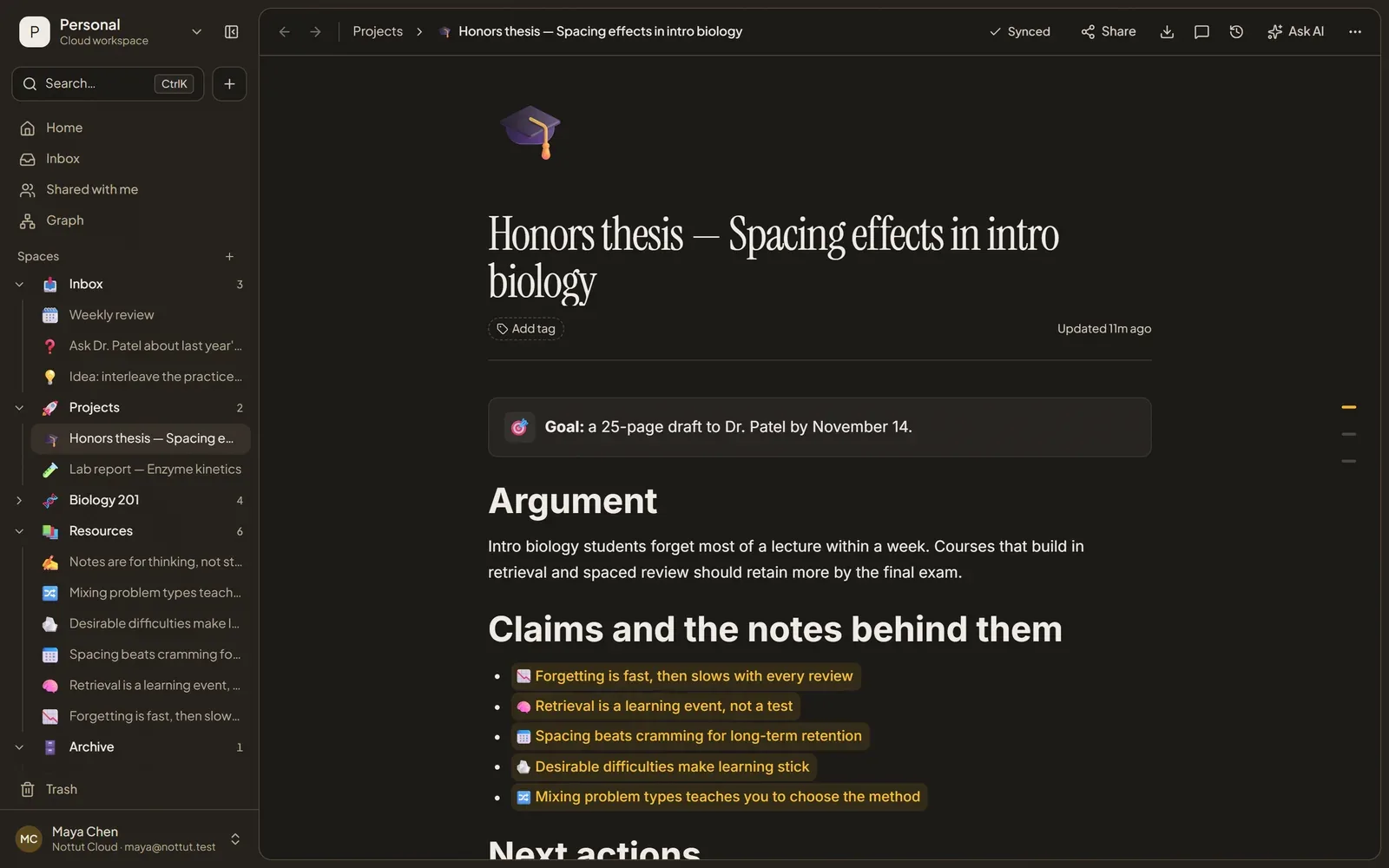Open 'Idea: interleave the practice' note
This screenshot has width=1389, height=868.
click(x=141, y=377)
